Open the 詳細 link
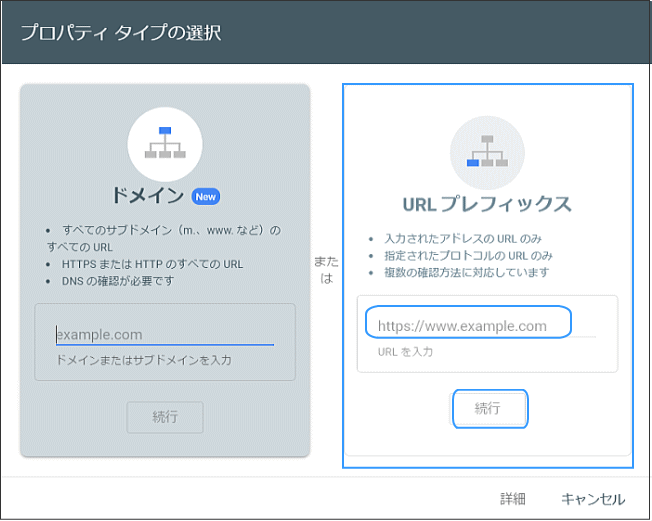 512,499
